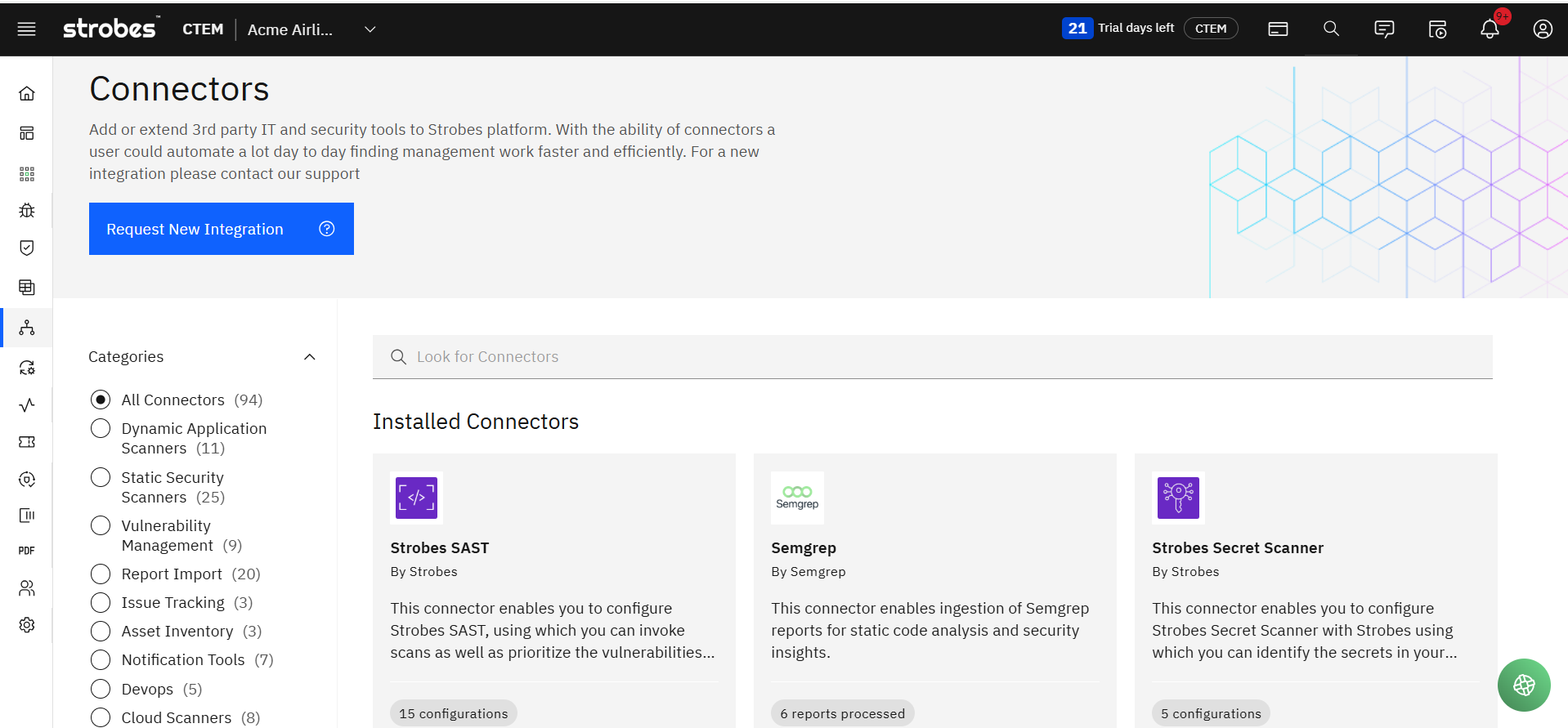
Task: Click the CTEM trial plan badge
Action: [x=1210, y=29]
